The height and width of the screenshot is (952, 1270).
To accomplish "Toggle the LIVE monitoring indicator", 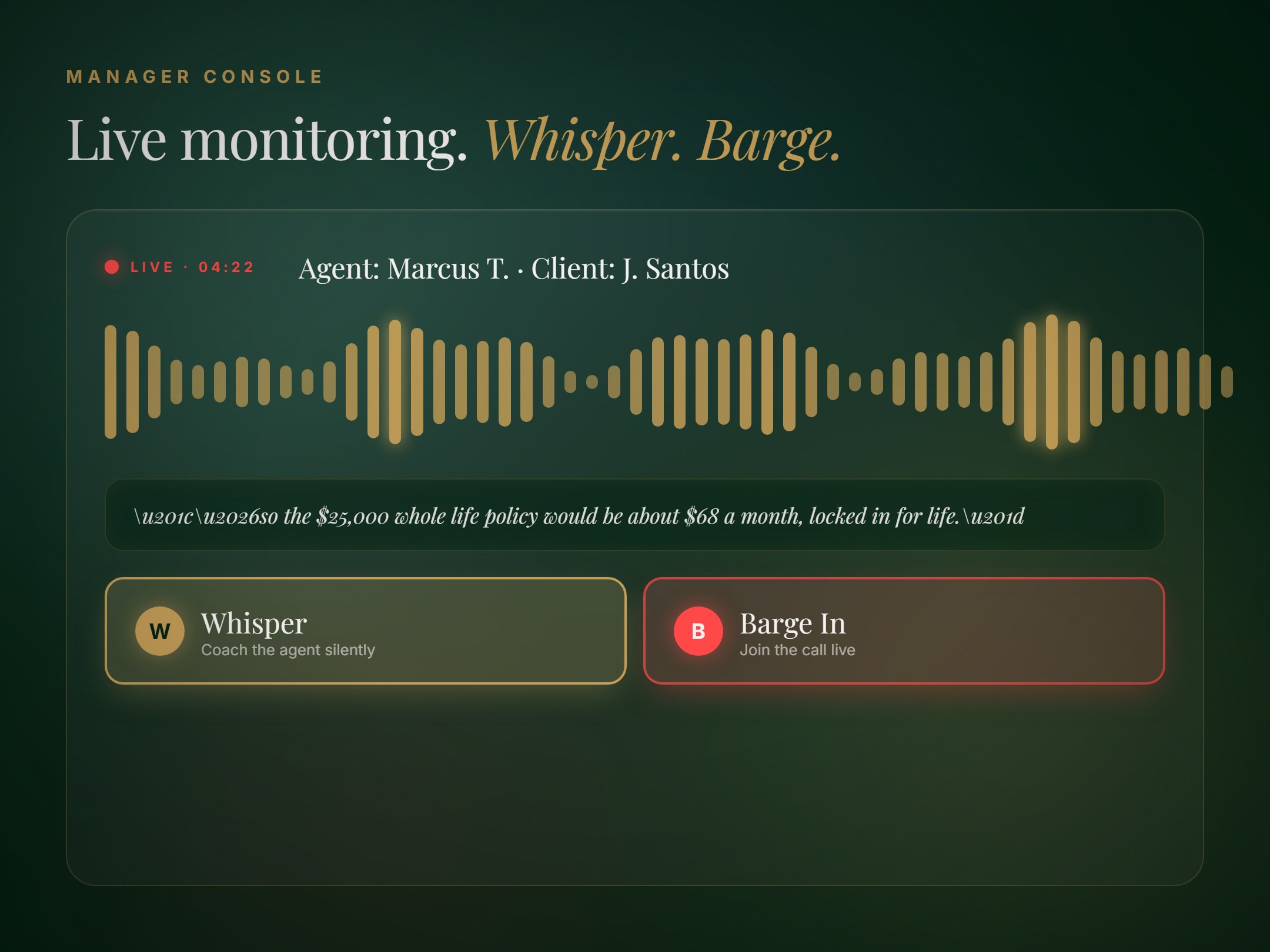I will click(152, 267).
